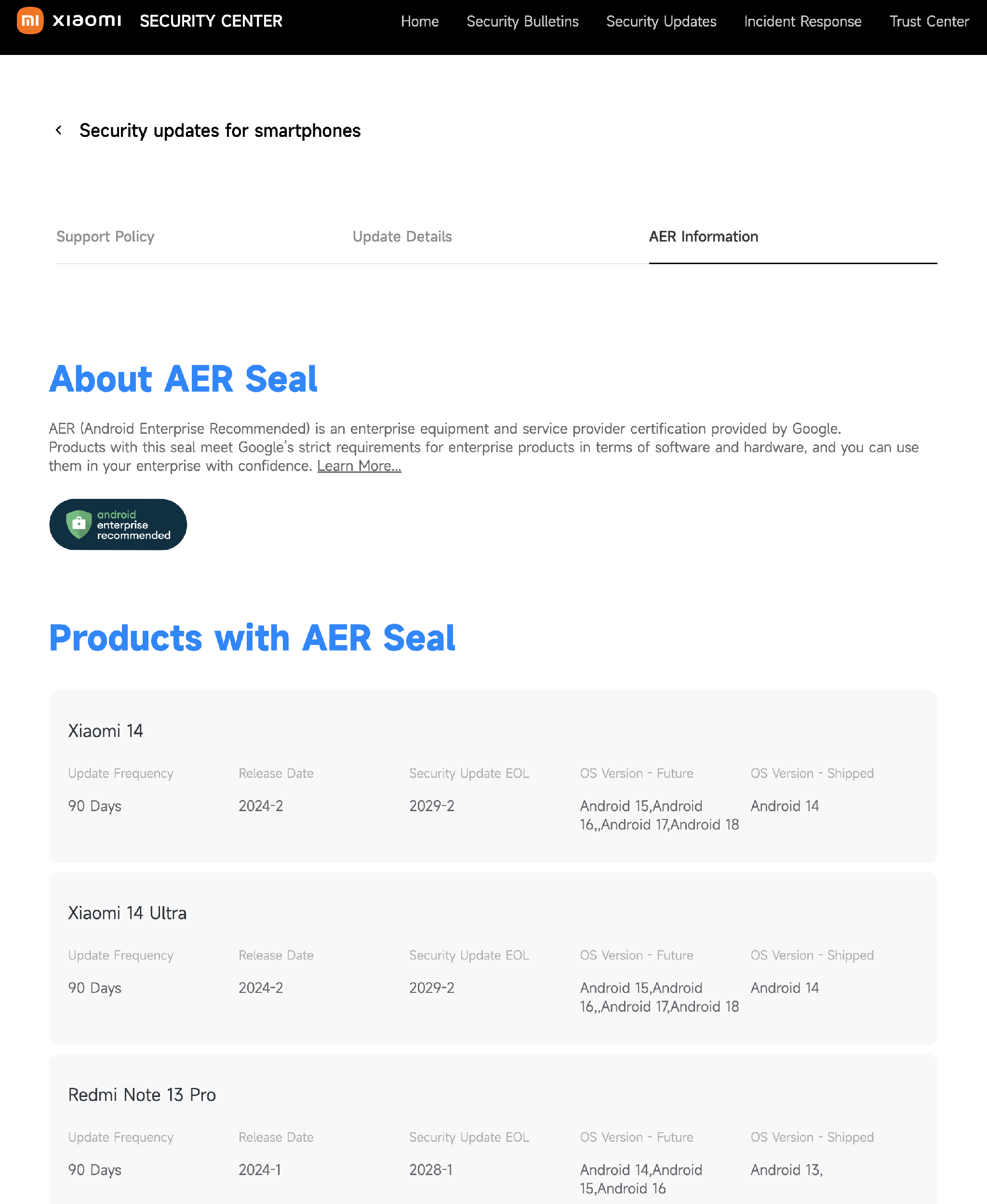Image resolution: width=987 pixels, height=1204 pixels.
Task: Select the AER Information tab
Action: (703, 237)
